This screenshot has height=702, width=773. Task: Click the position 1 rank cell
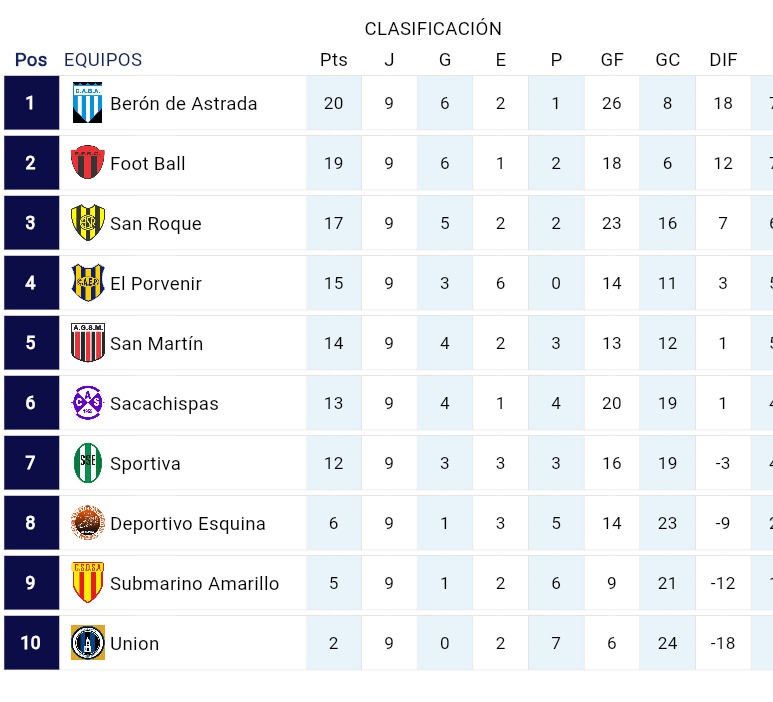click(30, 103)
